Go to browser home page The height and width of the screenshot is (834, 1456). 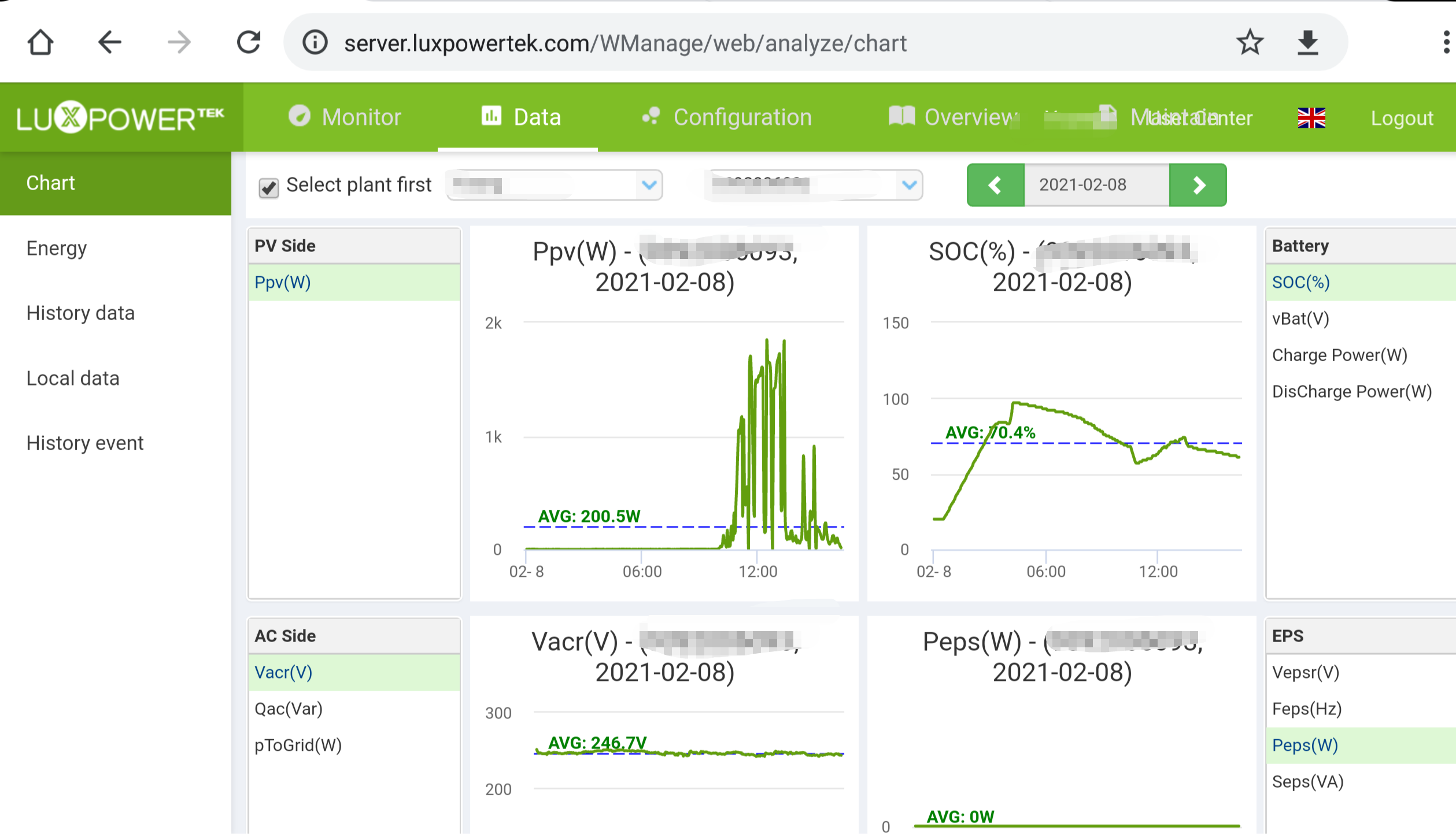click(40, 43)
